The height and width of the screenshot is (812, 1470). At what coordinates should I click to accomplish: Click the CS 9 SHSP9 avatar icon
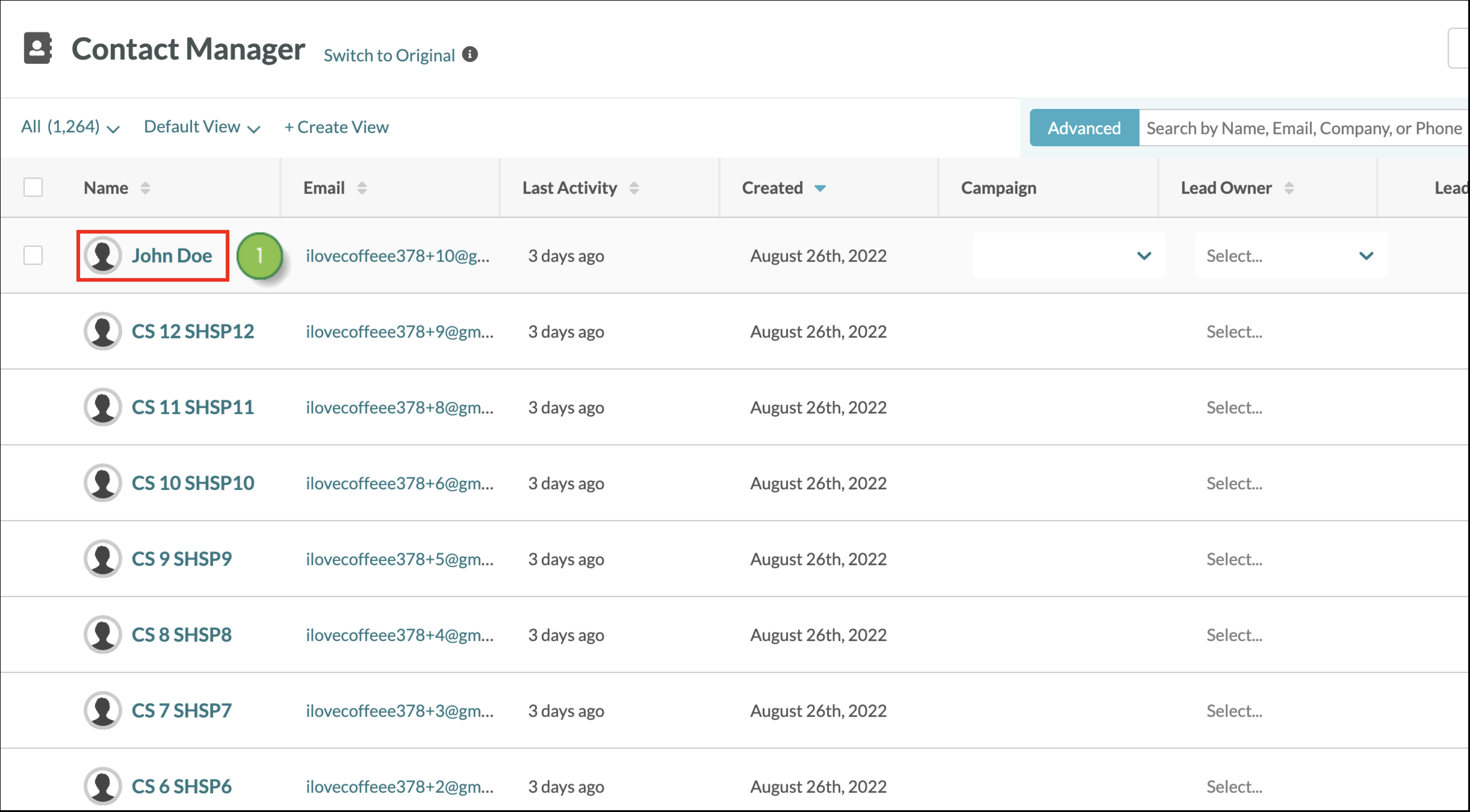tap(103, 559)
